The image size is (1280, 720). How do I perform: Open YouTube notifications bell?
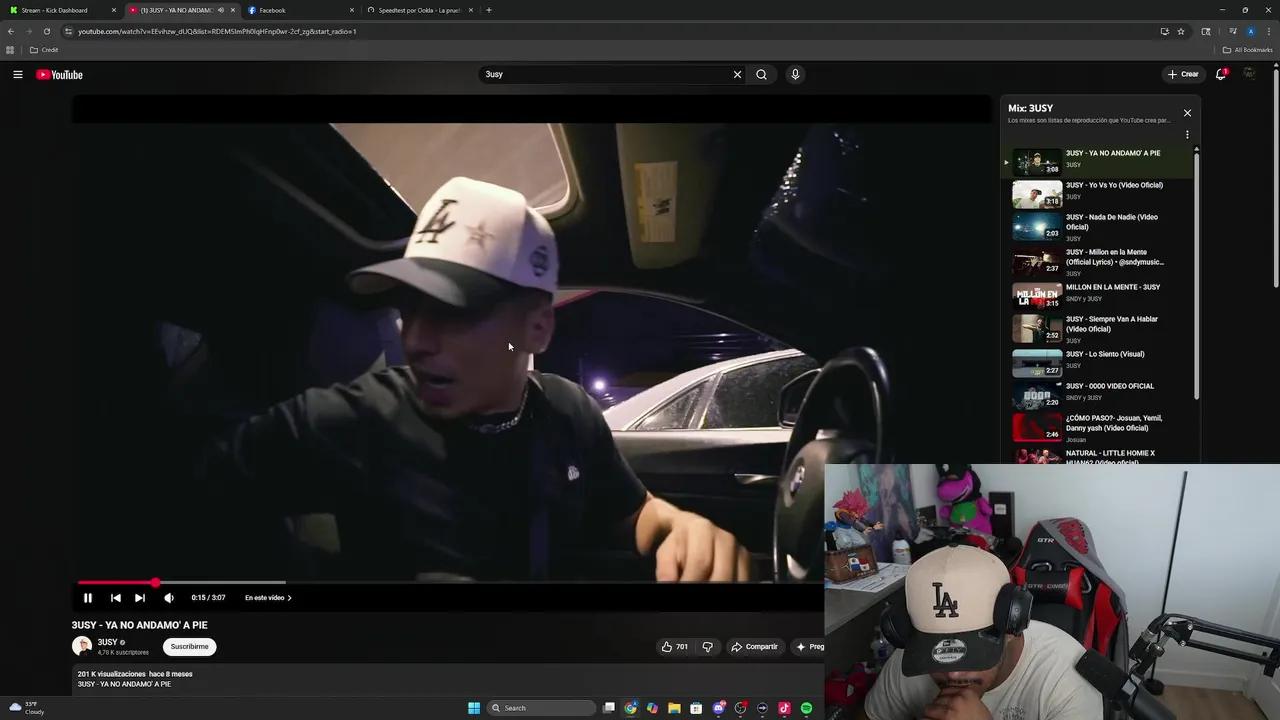pyautogui.click(x=1220, y=74)
